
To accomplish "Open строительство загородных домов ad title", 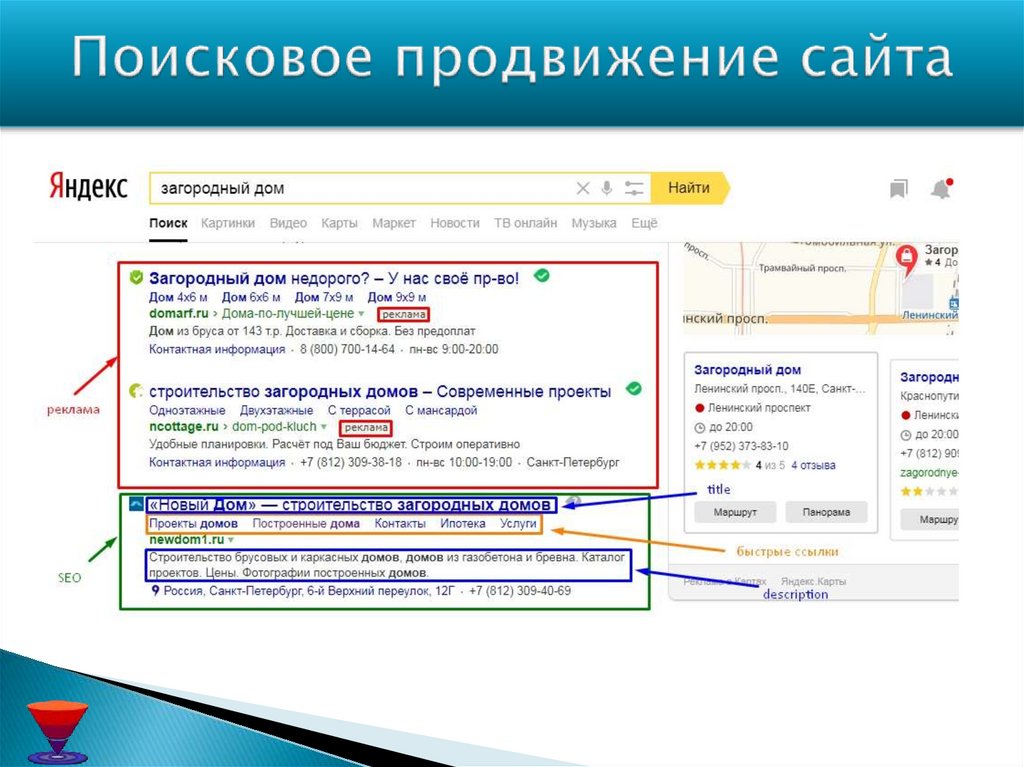I will [380, 391].
